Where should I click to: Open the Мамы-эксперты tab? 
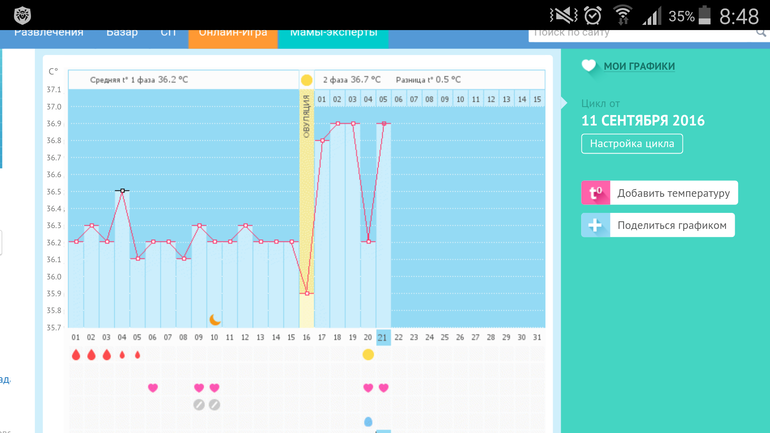pyautogui.click(x=333, y=33)
